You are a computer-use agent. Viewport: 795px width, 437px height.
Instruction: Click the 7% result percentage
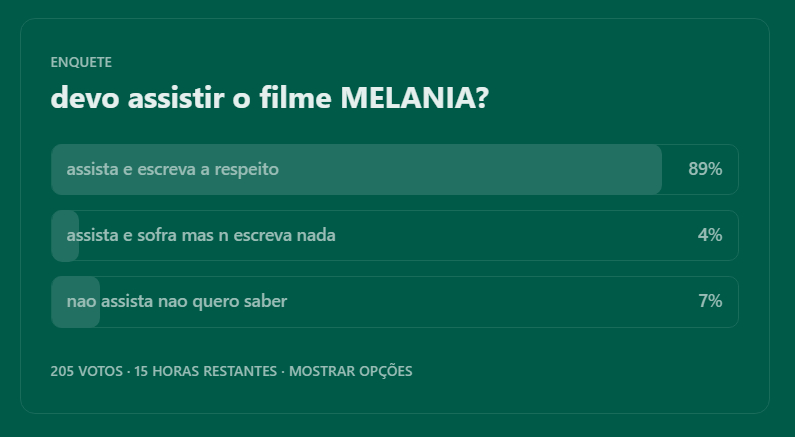[710, 302]
